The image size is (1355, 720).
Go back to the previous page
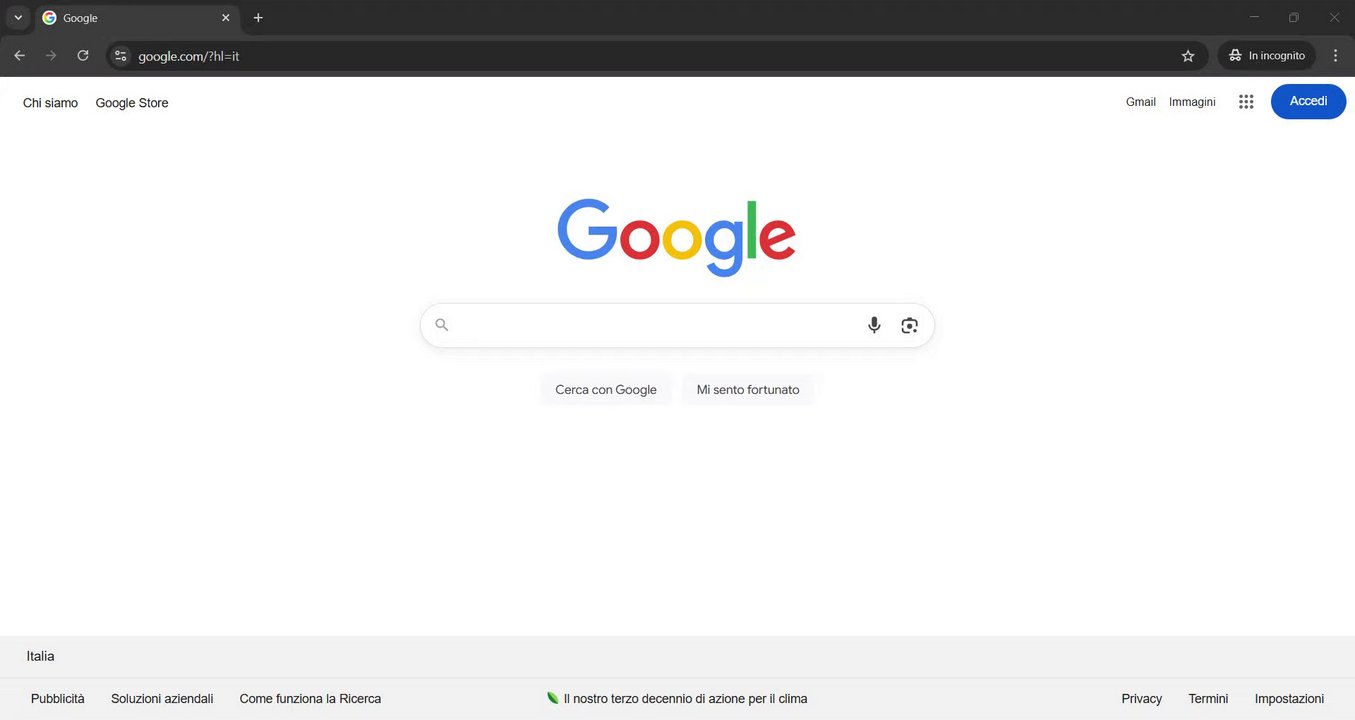19,56
